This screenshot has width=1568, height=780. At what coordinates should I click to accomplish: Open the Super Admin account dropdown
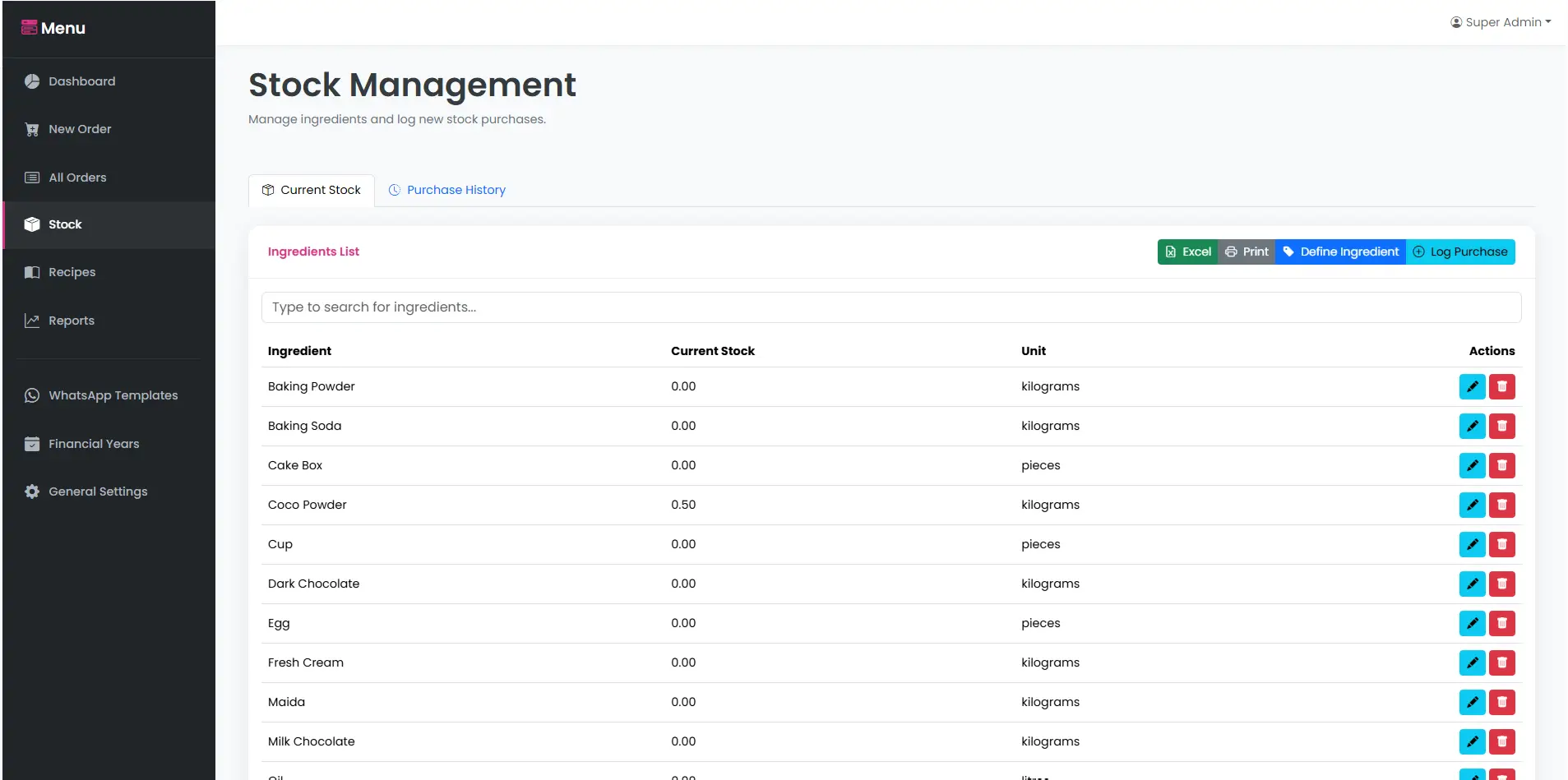click(1501, 22)
